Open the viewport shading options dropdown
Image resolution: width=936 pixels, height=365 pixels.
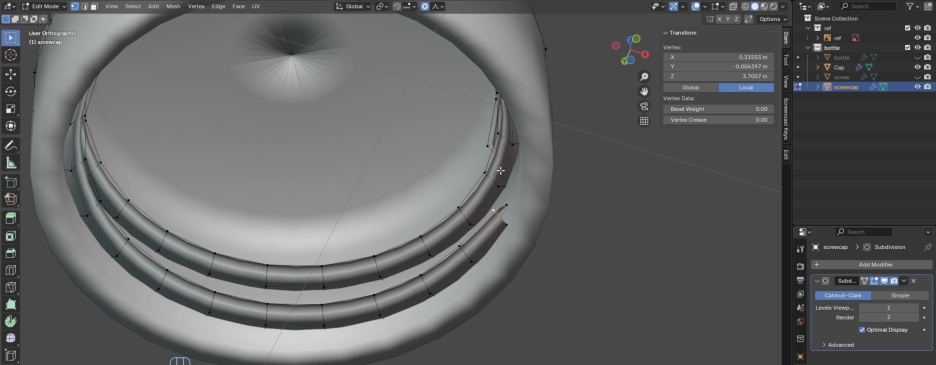coord(783,6)
